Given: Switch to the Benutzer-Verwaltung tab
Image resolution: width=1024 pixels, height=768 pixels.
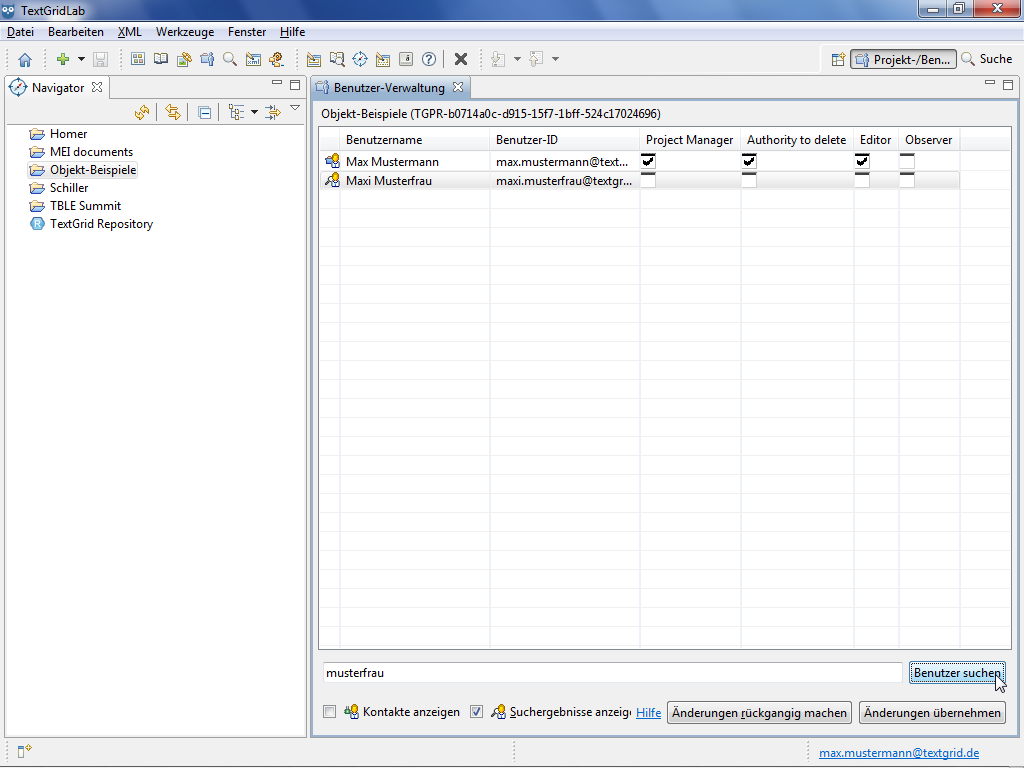Looking at the screenshot, I should pos(389,88).
